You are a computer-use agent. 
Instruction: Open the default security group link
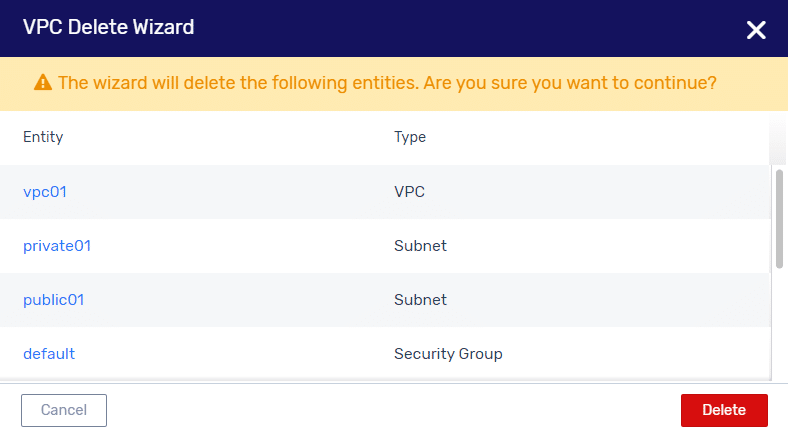click(x=49, y=354)
